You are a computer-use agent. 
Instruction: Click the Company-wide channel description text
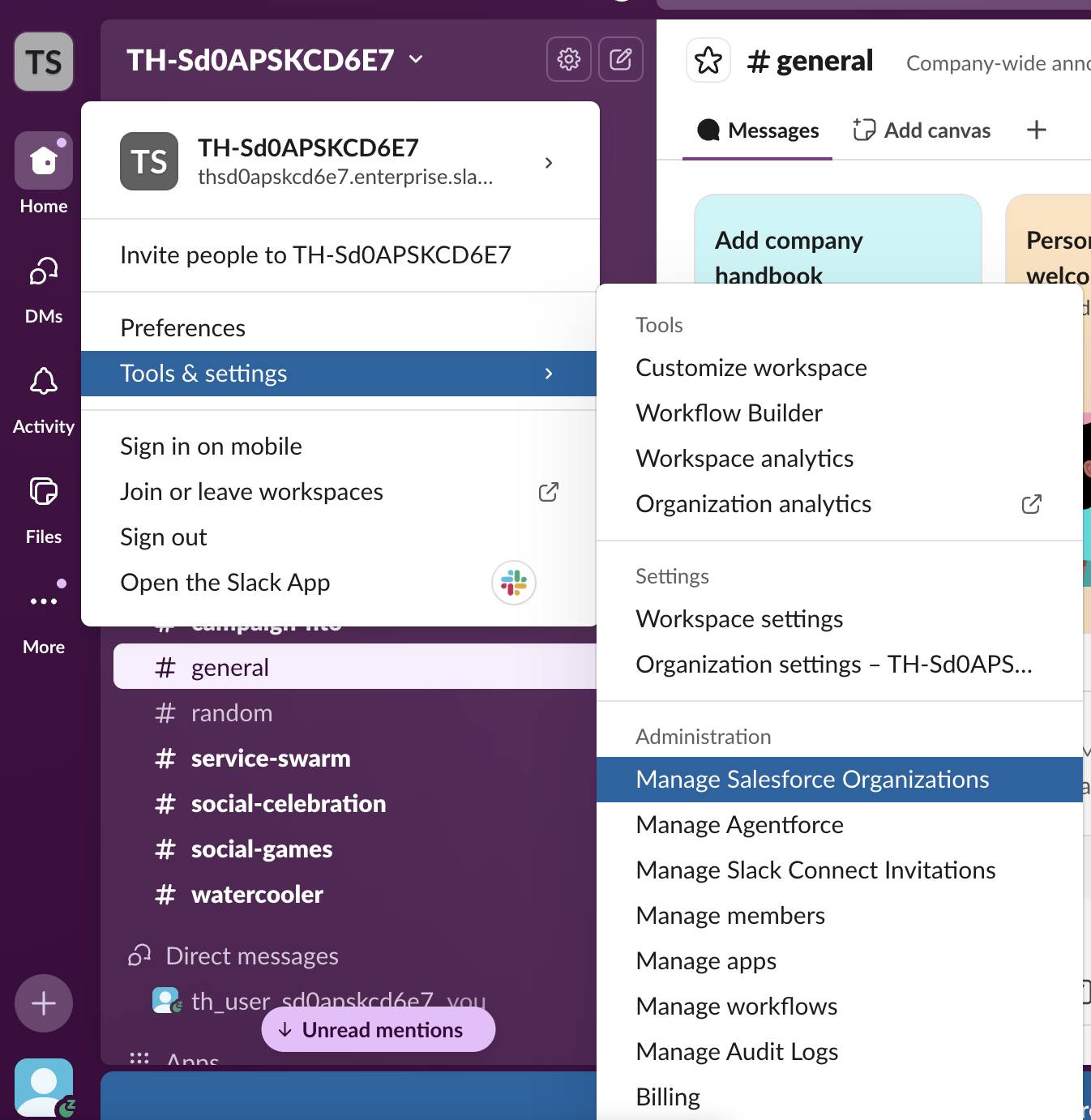click(x=998, y=63)
